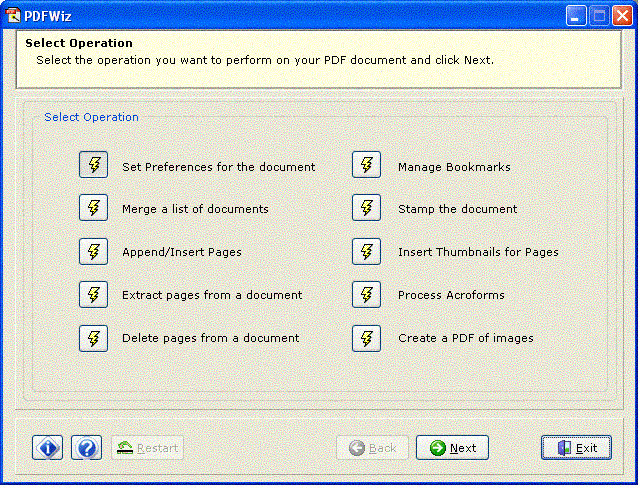Go back with the Back button
The height and width of the screenshot is (485, 638).
click(372, 448)
